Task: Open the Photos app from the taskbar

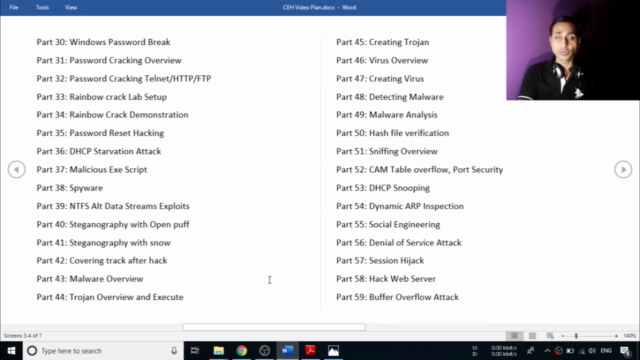Action: 333,351
